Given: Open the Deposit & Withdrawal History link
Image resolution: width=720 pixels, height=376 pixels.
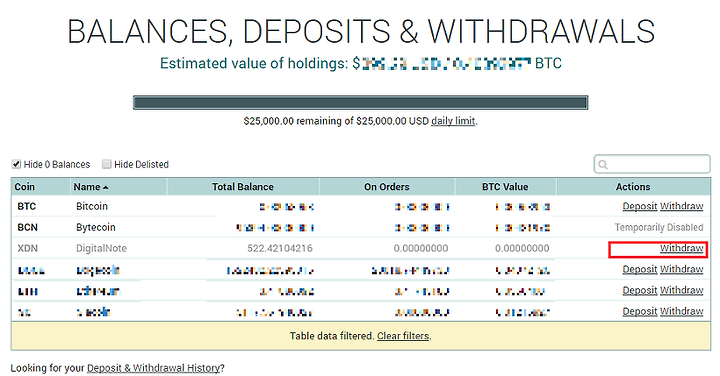Looking at the screenshot, I should pos(153,368).
